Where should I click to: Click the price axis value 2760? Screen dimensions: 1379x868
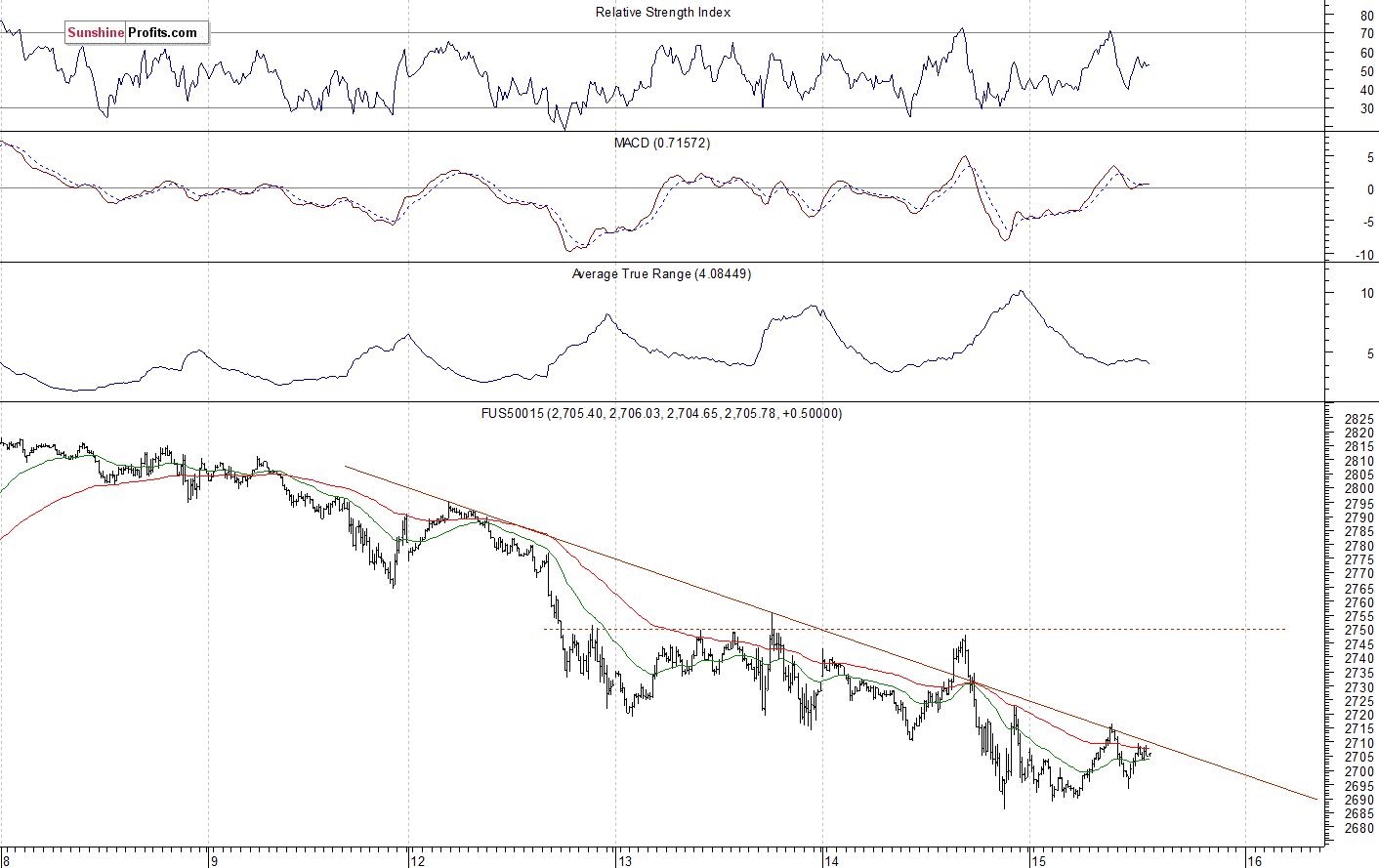point(1359,602)
